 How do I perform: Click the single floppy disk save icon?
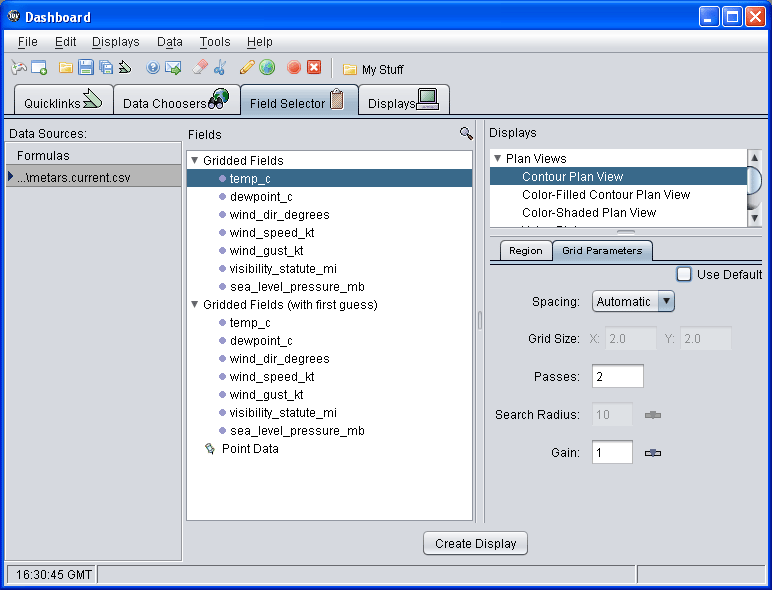(x=86, y=68)
